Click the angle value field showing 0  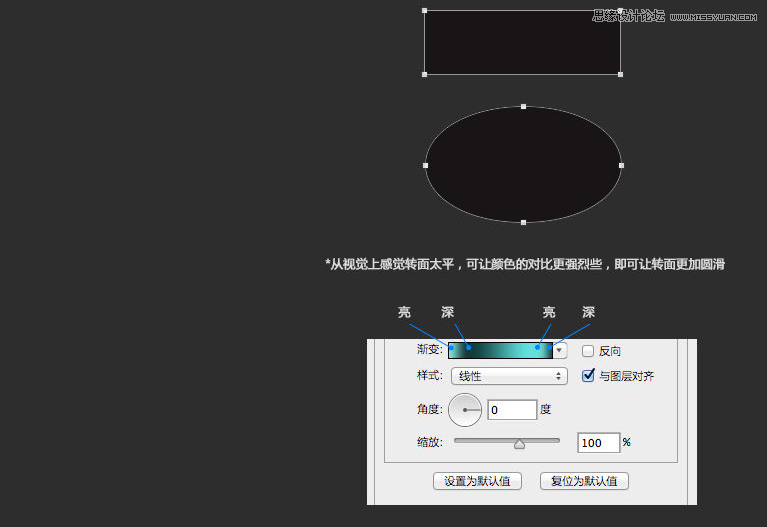click(x=512, y=410)
